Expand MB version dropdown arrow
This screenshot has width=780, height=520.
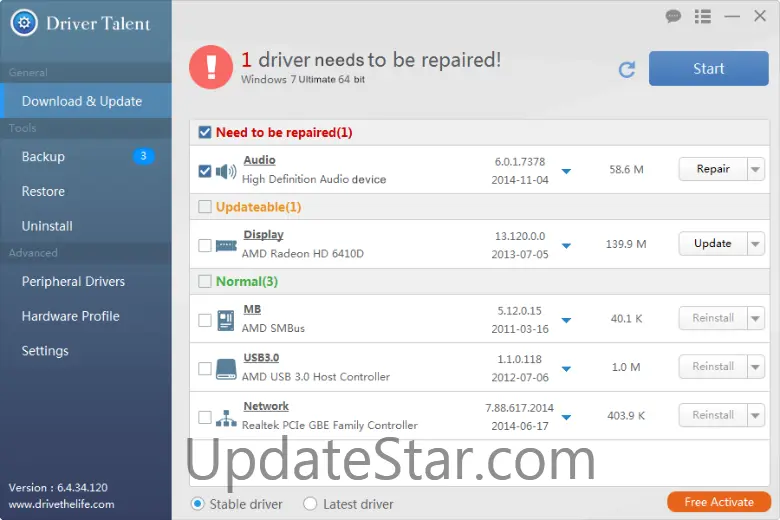click(x=566, y=320)
